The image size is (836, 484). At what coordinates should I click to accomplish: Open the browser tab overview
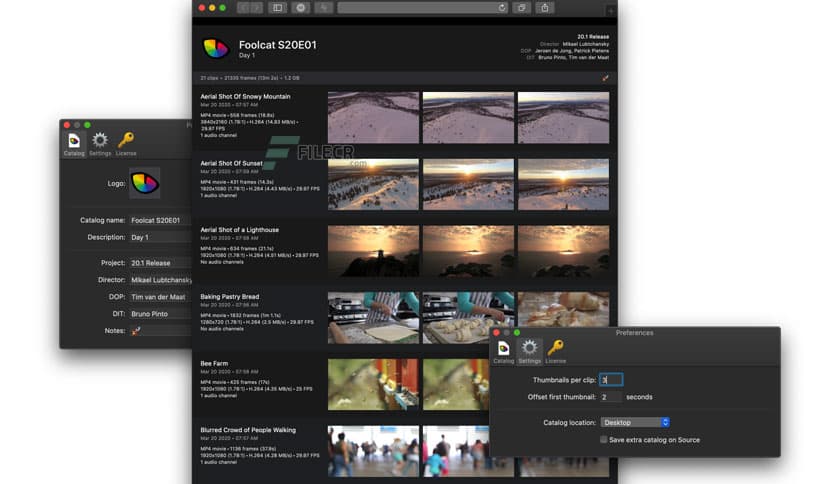[521, 7]
